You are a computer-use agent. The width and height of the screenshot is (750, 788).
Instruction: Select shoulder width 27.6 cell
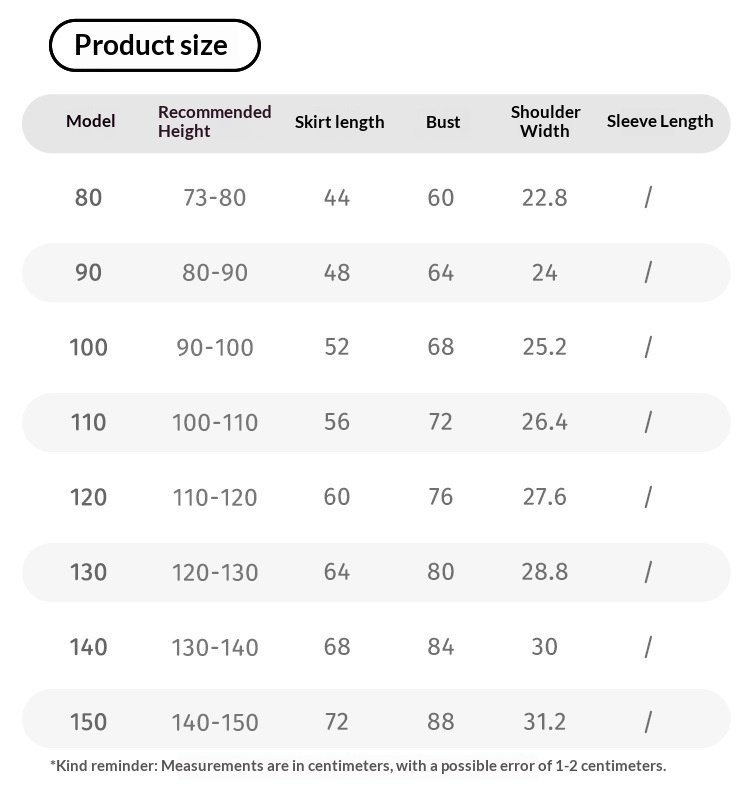tap(544, 497)
